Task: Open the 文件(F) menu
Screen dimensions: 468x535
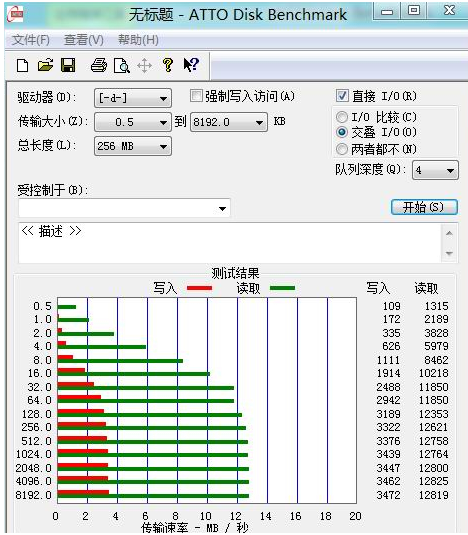Action: [x=31, y=40]
